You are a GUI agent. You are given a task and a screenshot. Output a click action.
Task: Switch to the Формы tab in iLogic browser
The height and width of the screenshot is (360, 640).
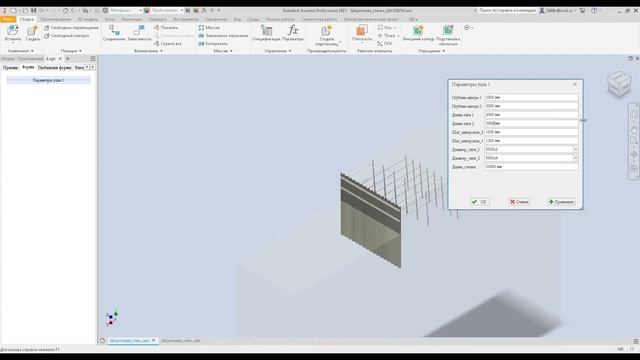[x=28, y=67]
